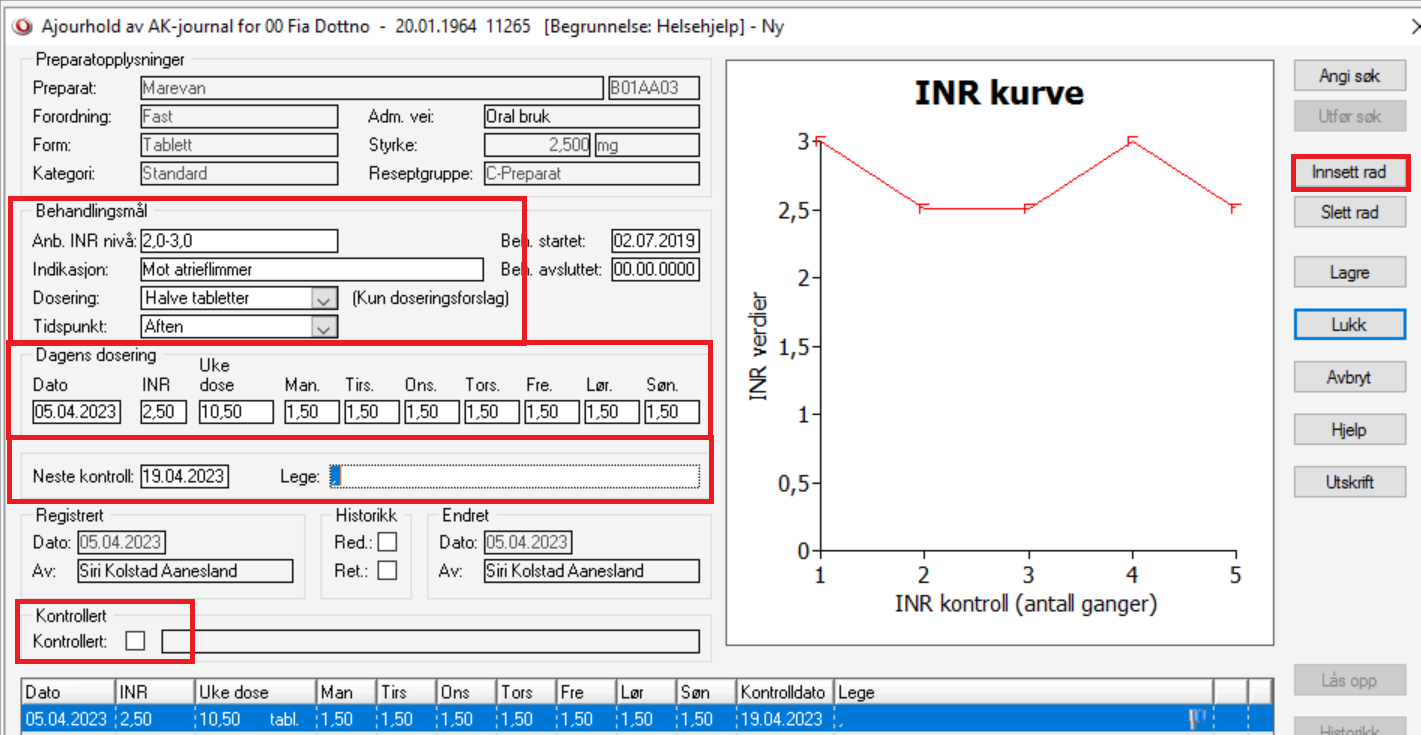The height and width of the screenshot is (735, 1421).
Task: Click the Dagens dosering Dato field
Action: coord(76,412)
